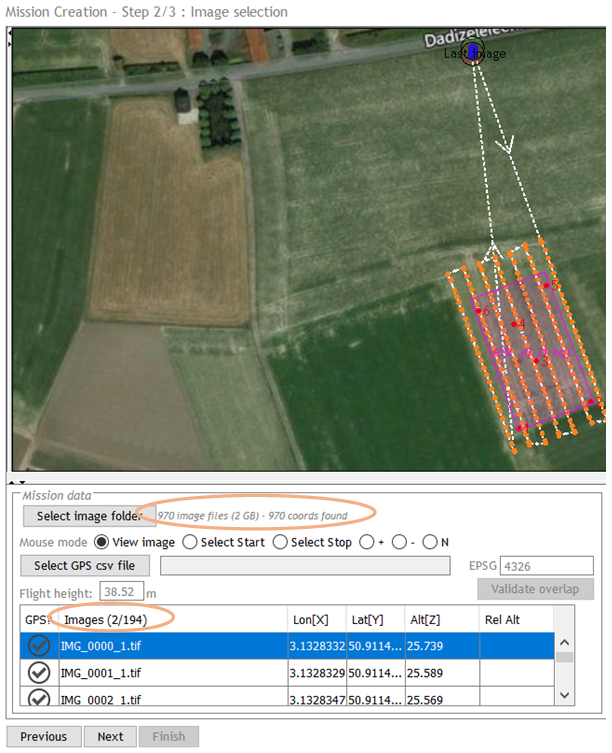Screen dimensions: 612x753
Task: Select the IMG_0001_1.tif row
Action: click(x=287, y=672)
